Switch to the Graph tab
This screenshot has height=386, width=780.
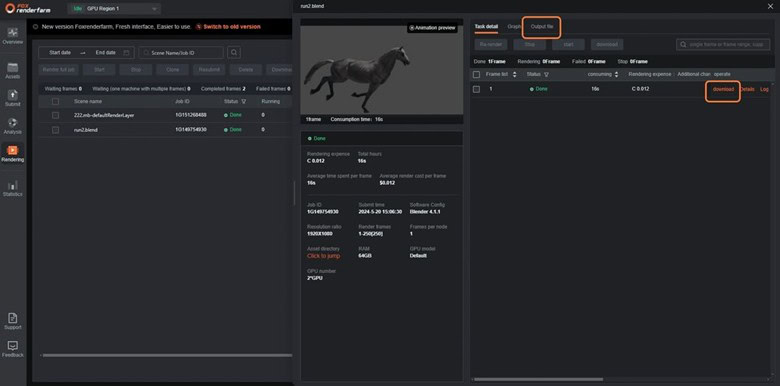(514, 26)
